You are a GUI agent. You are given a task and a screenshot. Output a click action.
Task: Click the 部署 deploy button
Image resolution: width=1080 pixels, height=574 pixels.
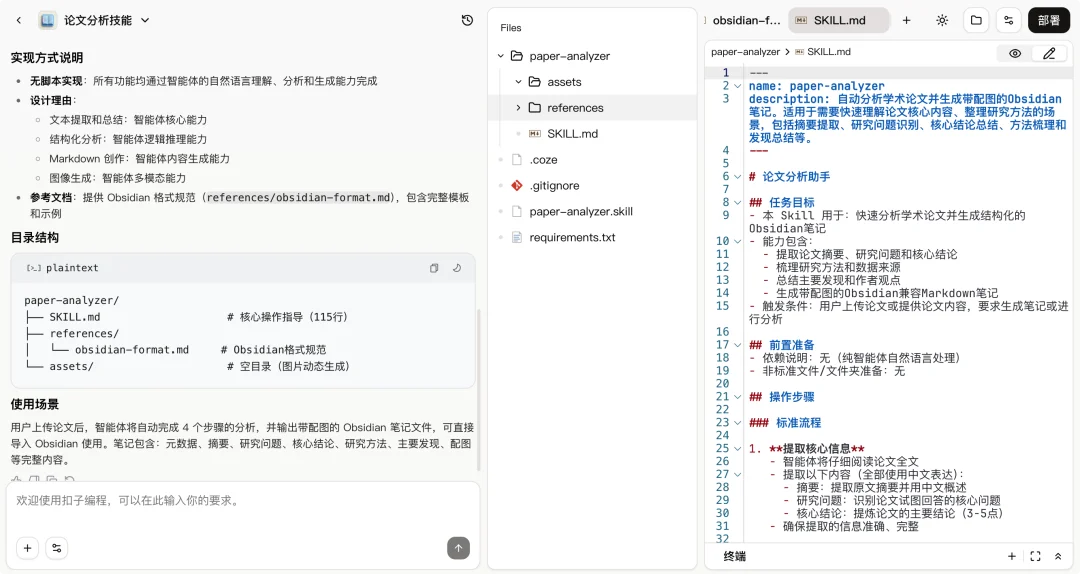pos(1048,21)
